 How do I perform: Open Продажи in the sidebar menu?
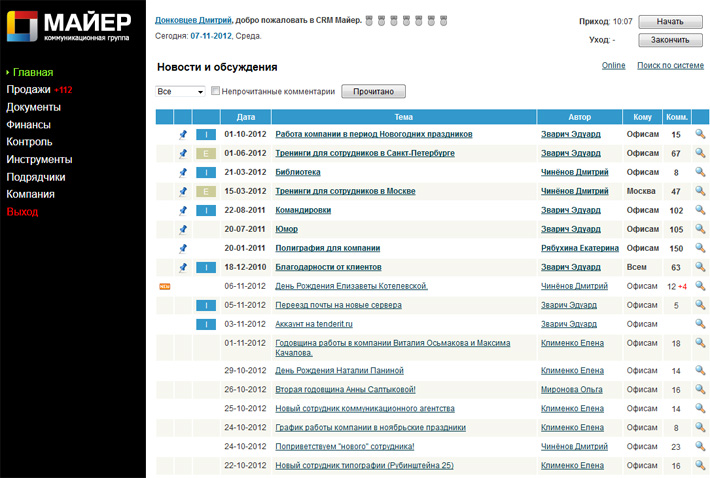[x=28, y=90]
